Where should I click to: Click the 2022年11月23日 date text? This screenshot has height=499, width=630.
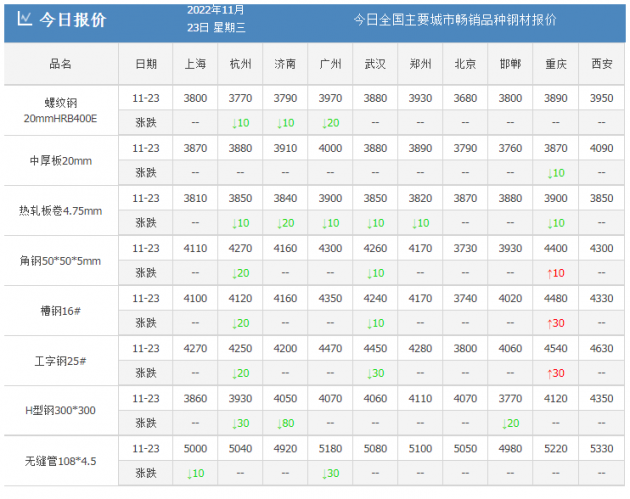coord(215,19)
